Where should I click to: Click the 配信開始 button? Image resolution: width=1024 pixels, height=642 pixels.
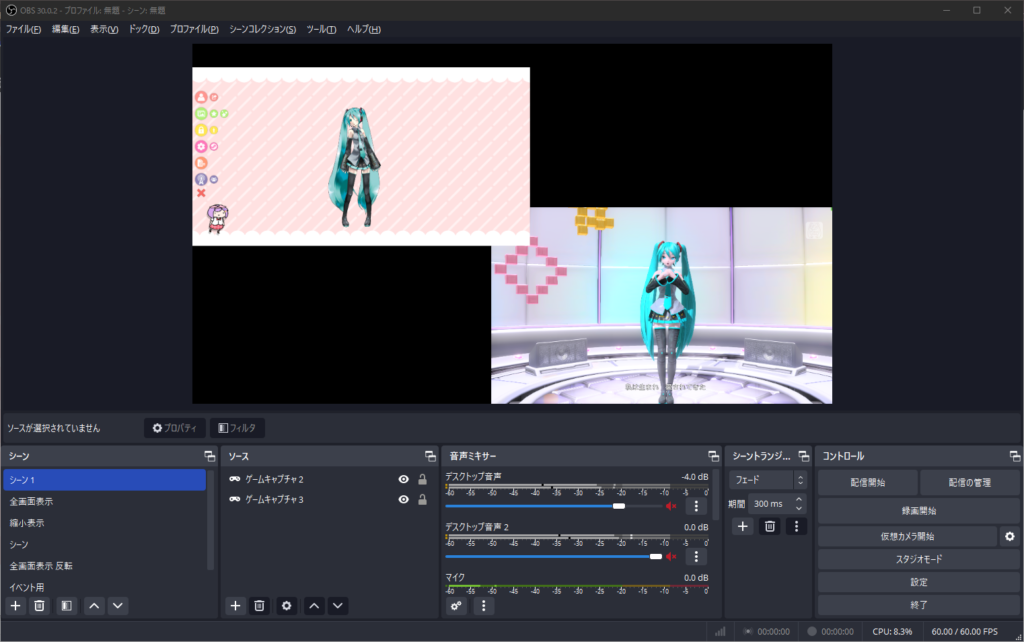click(867, 482)
